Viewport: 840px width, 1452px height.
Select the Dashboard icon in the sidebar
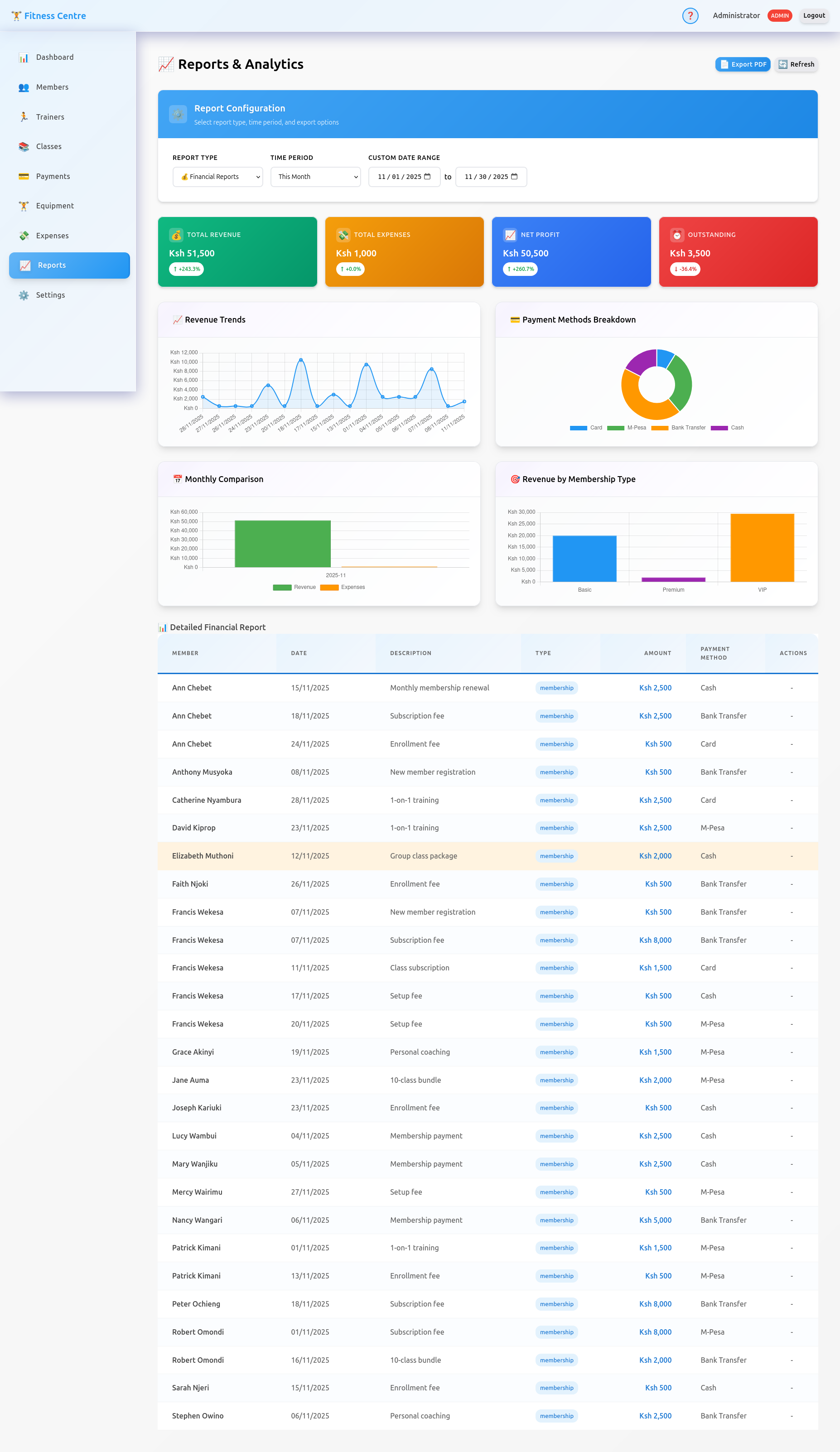pos(24,57)
